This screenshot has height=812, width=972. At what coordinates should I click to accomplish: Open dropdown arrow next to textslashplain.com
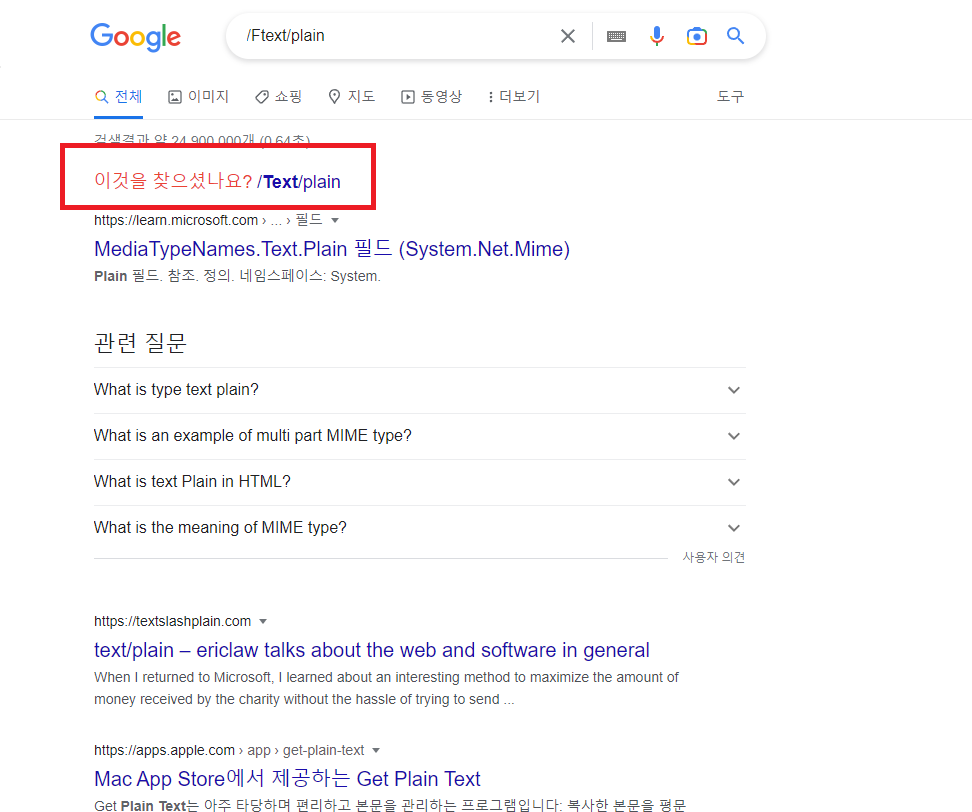tap(263, 621)
